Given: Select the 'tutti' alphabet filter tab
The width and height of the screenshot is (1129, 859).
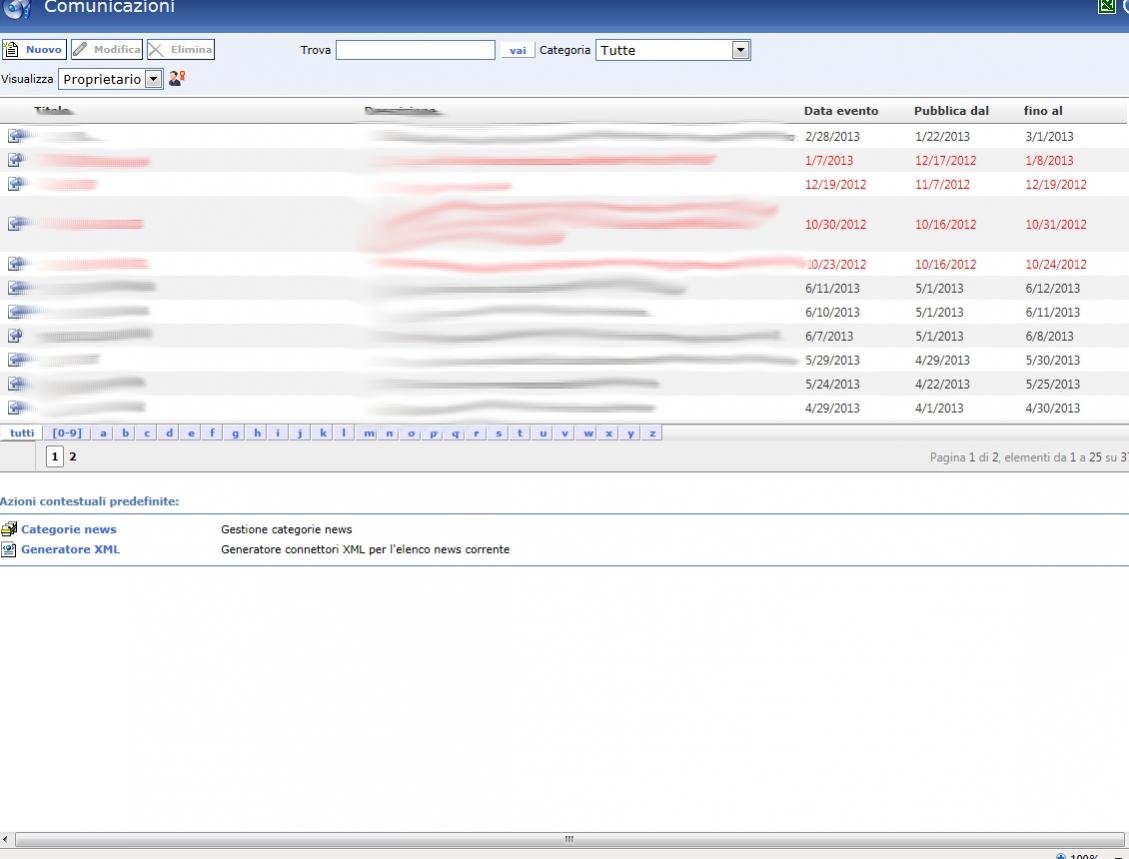Looking at the screenshot, I should pyautogui.click(x=22, y=433).
